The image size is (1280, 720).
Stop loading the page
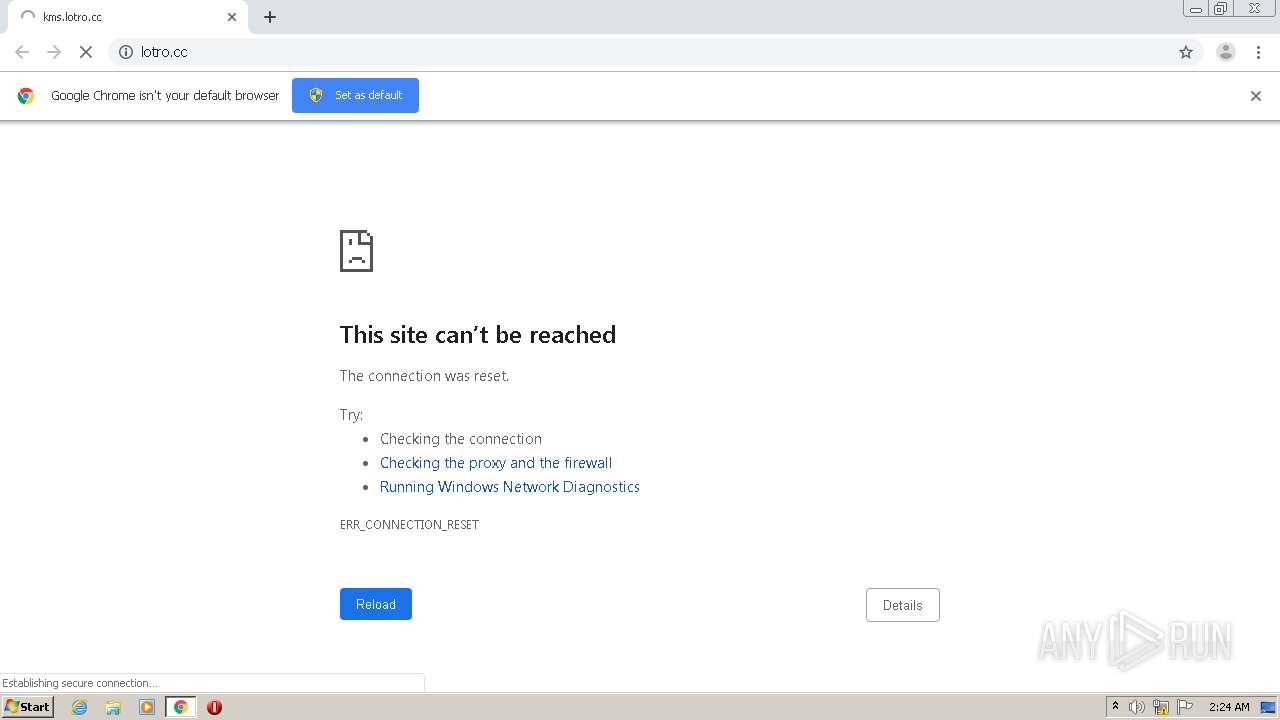pyautogui.click(x=86, y=52)
